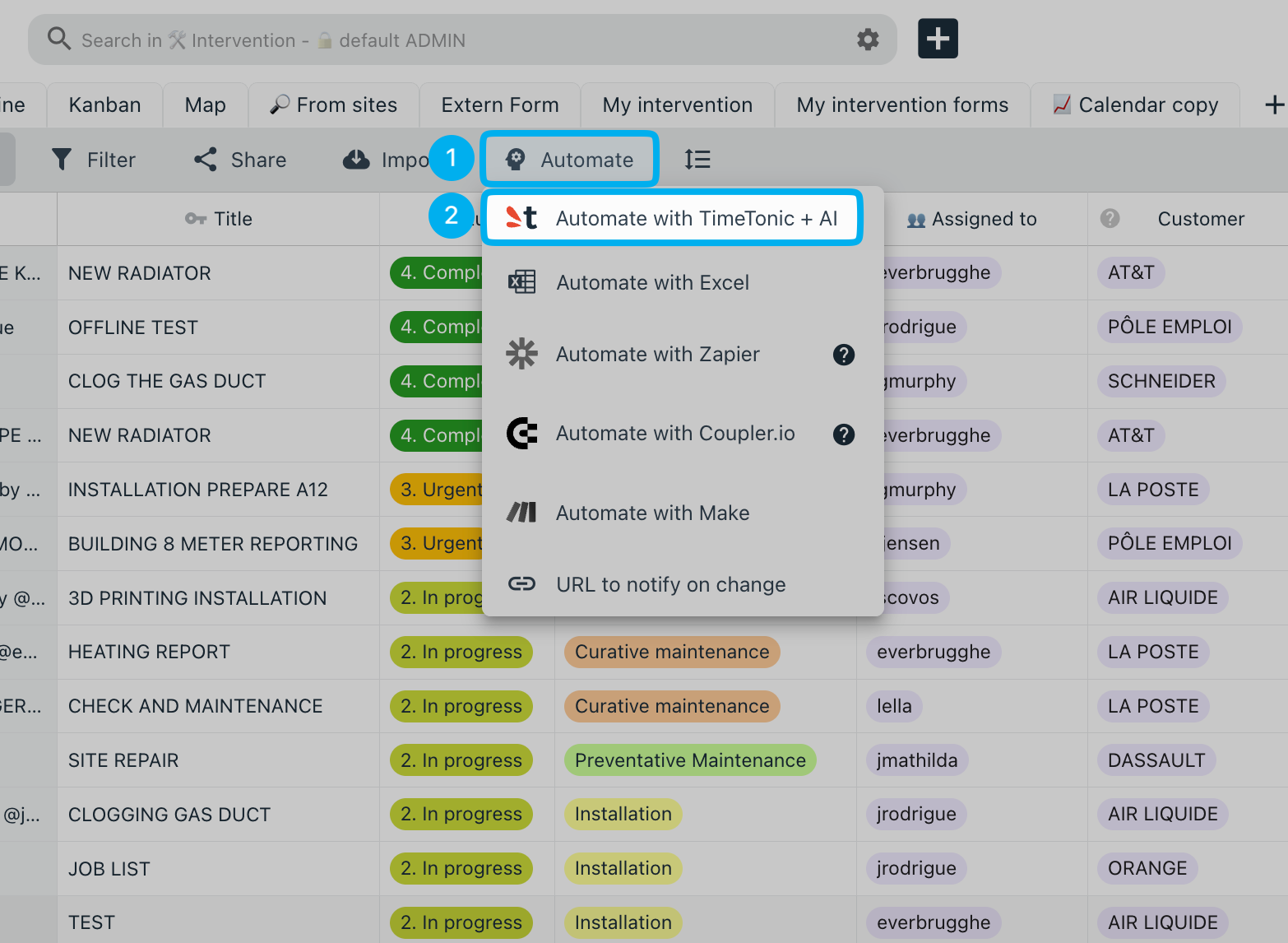Click the search input field
The image size is (1288, 943).
[461, 39]
